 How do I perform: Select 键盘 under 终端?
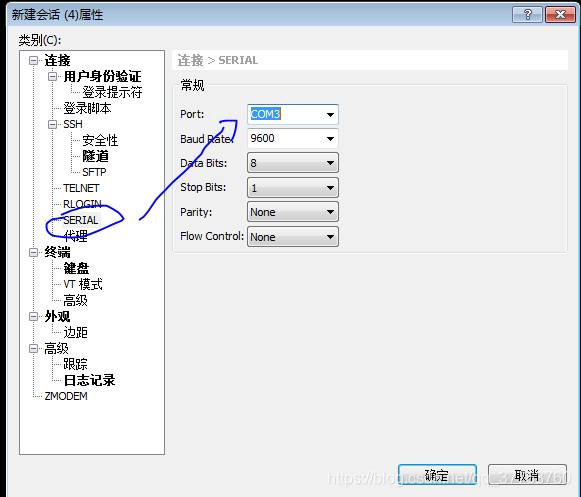(76, 268)
